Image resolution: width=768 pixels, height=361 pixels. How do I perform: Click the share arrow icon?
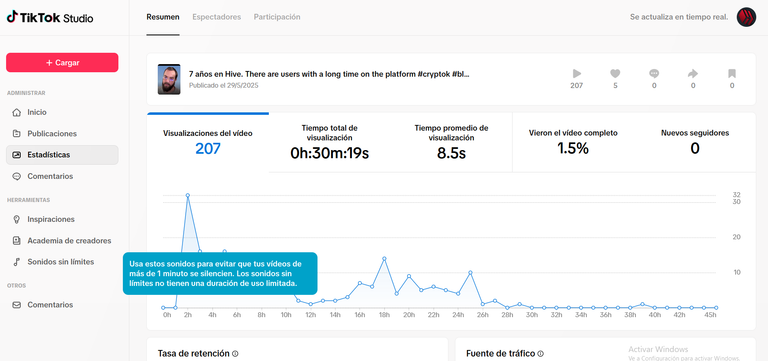pyautogui.click(x=693, y=74)
